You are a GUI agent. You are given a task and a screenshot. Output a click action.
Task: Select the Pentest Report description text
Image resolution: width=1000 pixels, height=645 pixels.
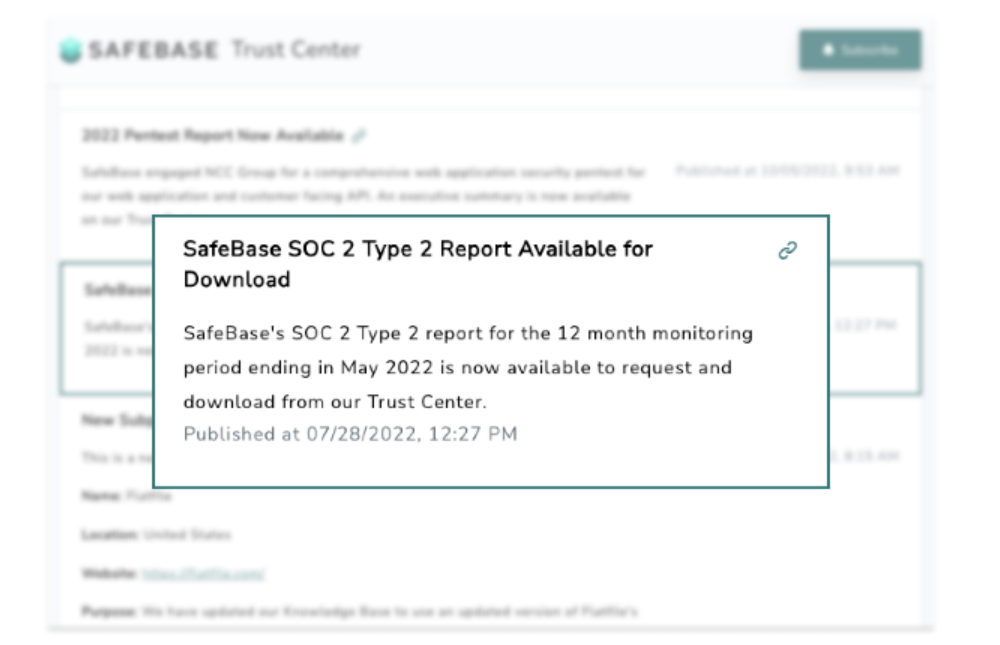pos(364,186)
